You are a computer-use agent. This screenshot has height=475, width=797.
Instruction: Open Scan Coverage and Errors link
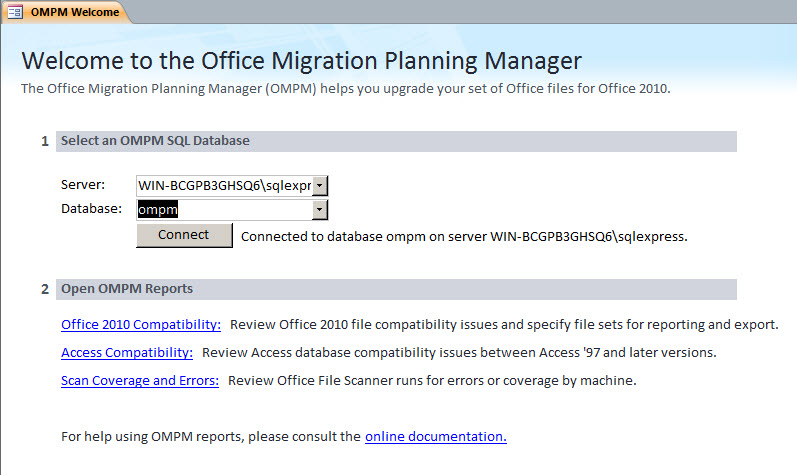tap(140, 381)
